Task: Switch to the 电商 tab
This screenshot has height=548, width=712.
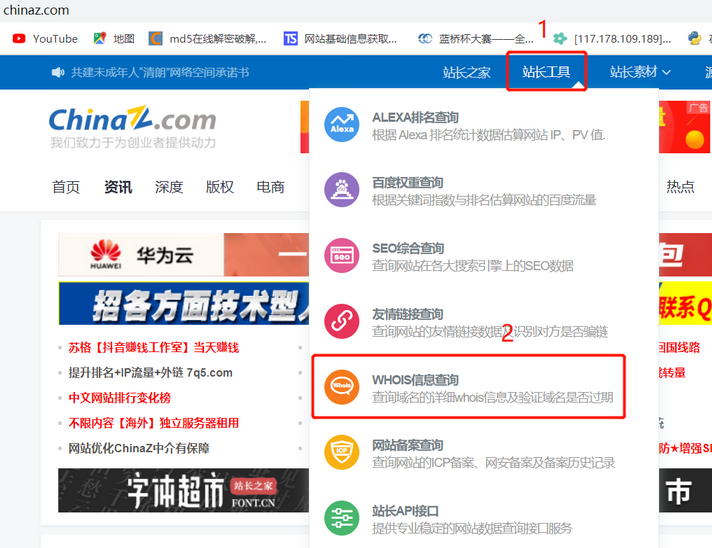Action: click(271, 187)
